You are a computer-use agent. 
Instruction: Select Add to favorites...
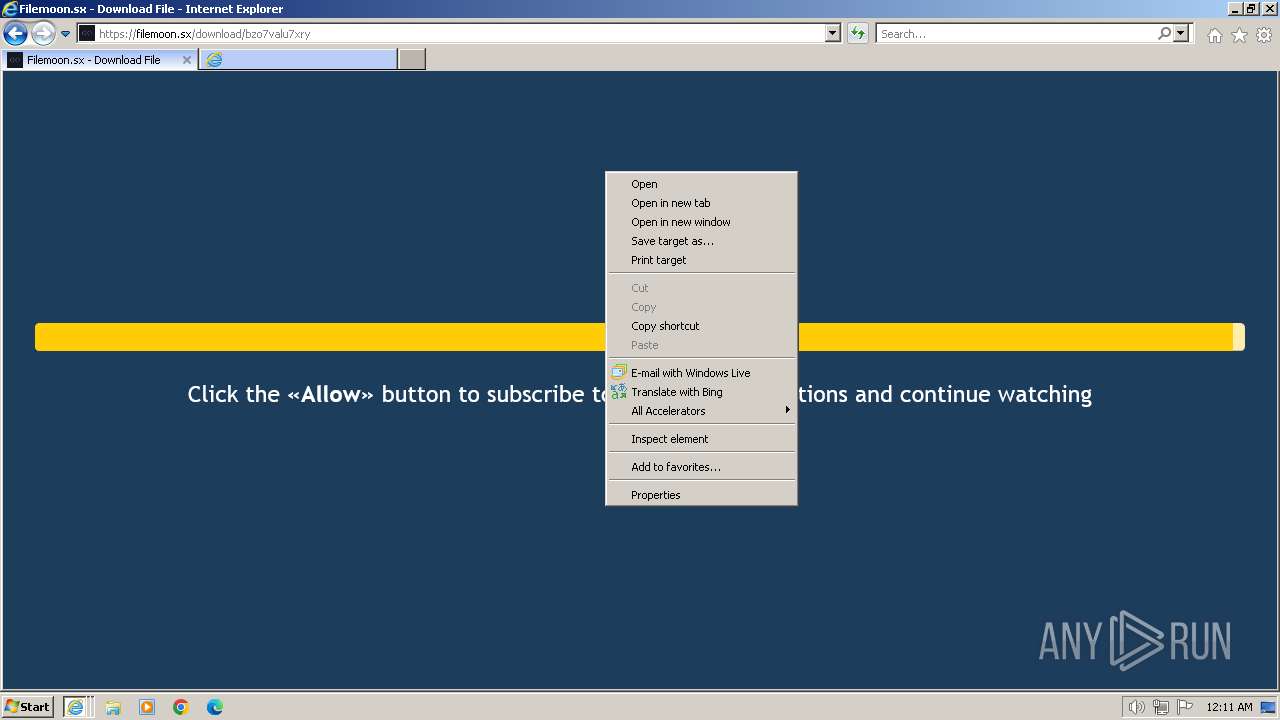coord(701,467)
